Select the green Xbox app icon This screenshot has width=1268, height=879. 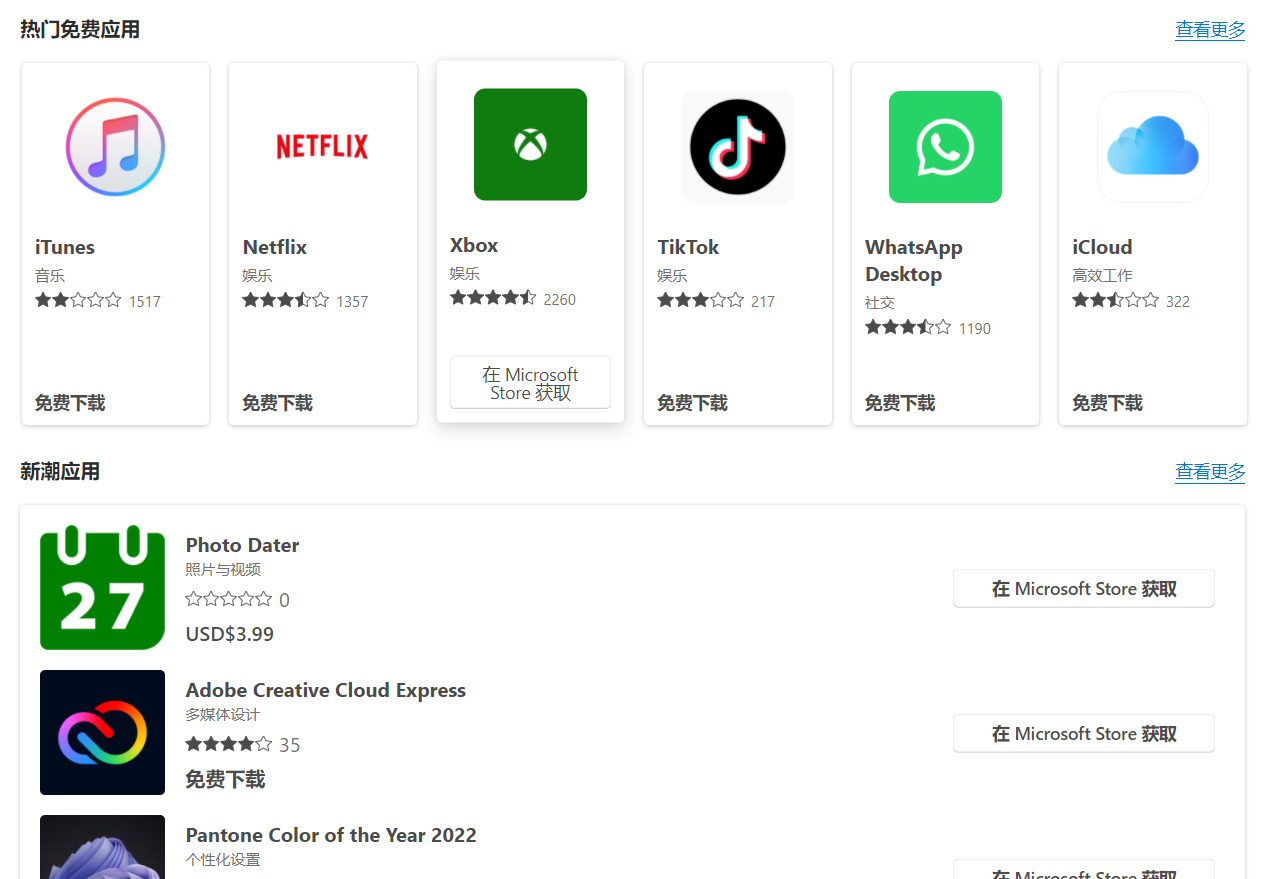[x=530, y=145]
